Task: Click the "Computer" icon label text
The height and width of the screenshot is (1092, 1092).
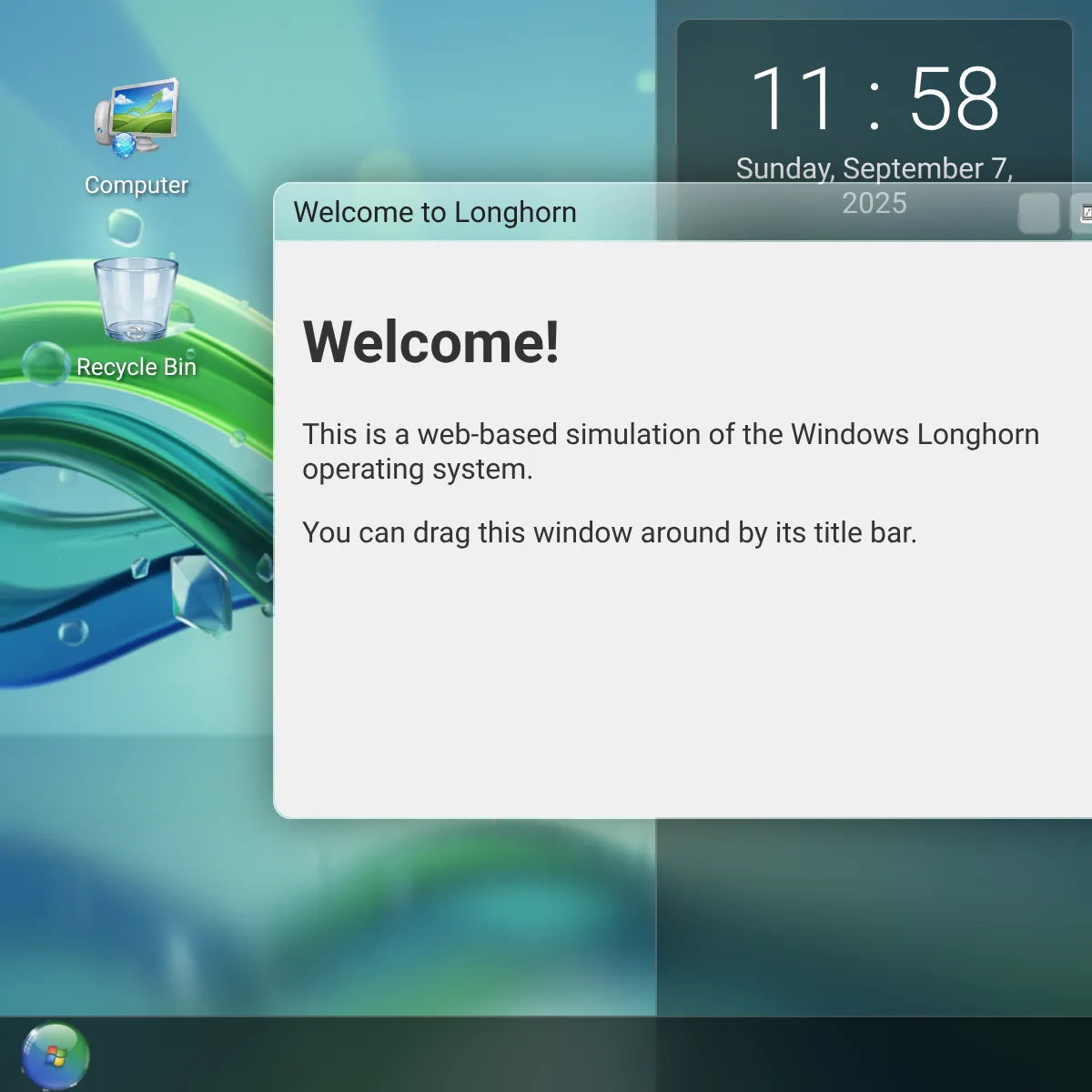Action: pos(136,185)
